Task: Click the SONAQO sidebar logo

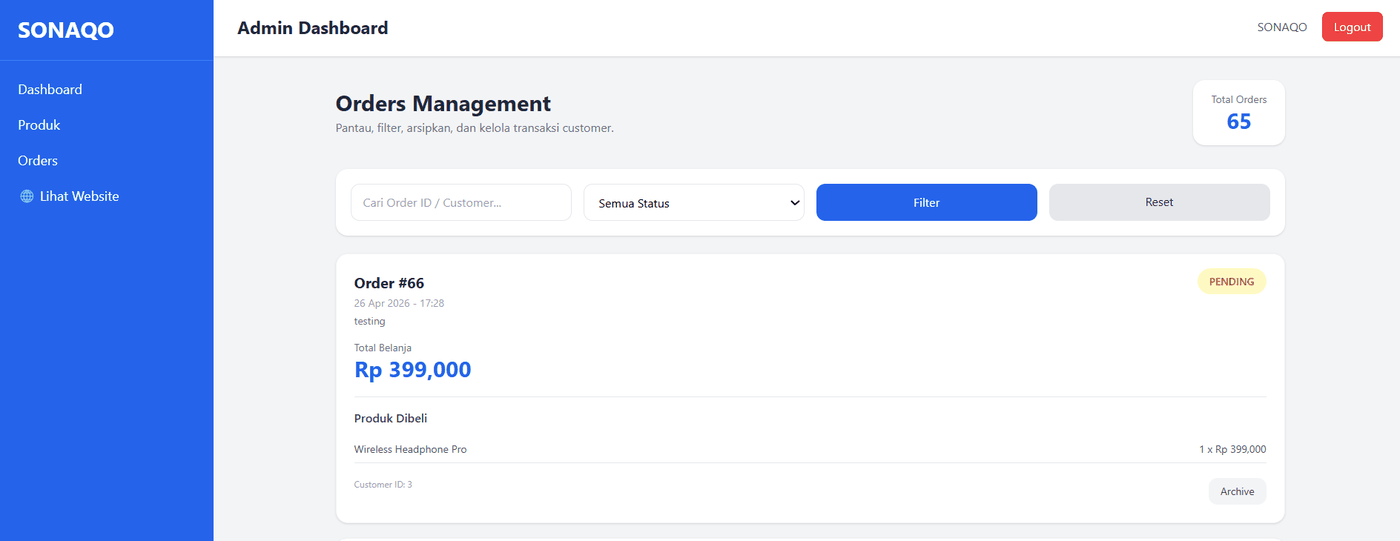Action: pyautogui.click(x=66, y=30)
